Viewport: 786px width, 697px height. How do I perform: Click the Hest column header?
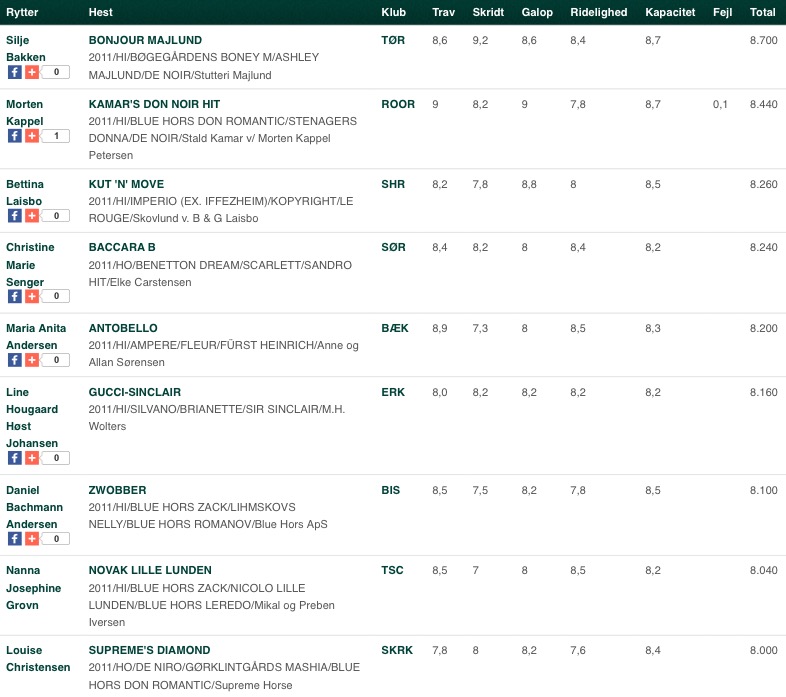(101, 12)
